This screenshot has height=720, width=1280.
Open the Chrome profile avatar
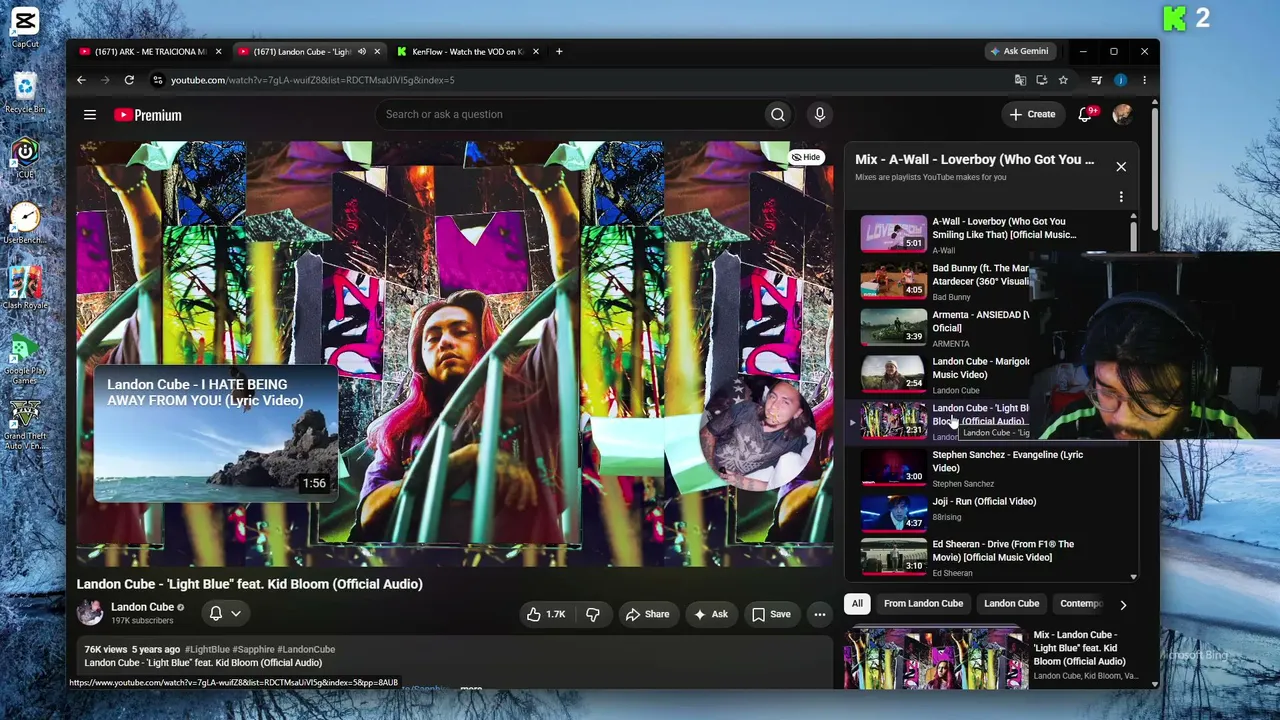(1120, 80)
